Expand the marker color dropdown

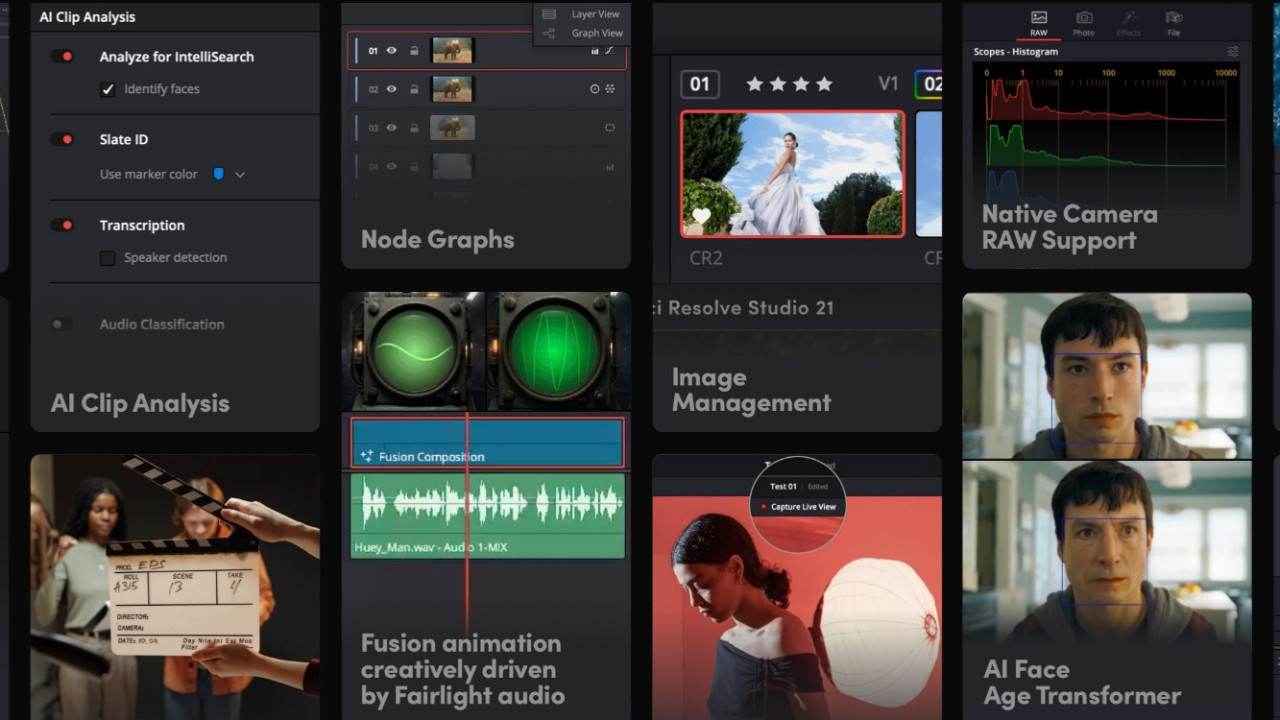tap(240, 174)
